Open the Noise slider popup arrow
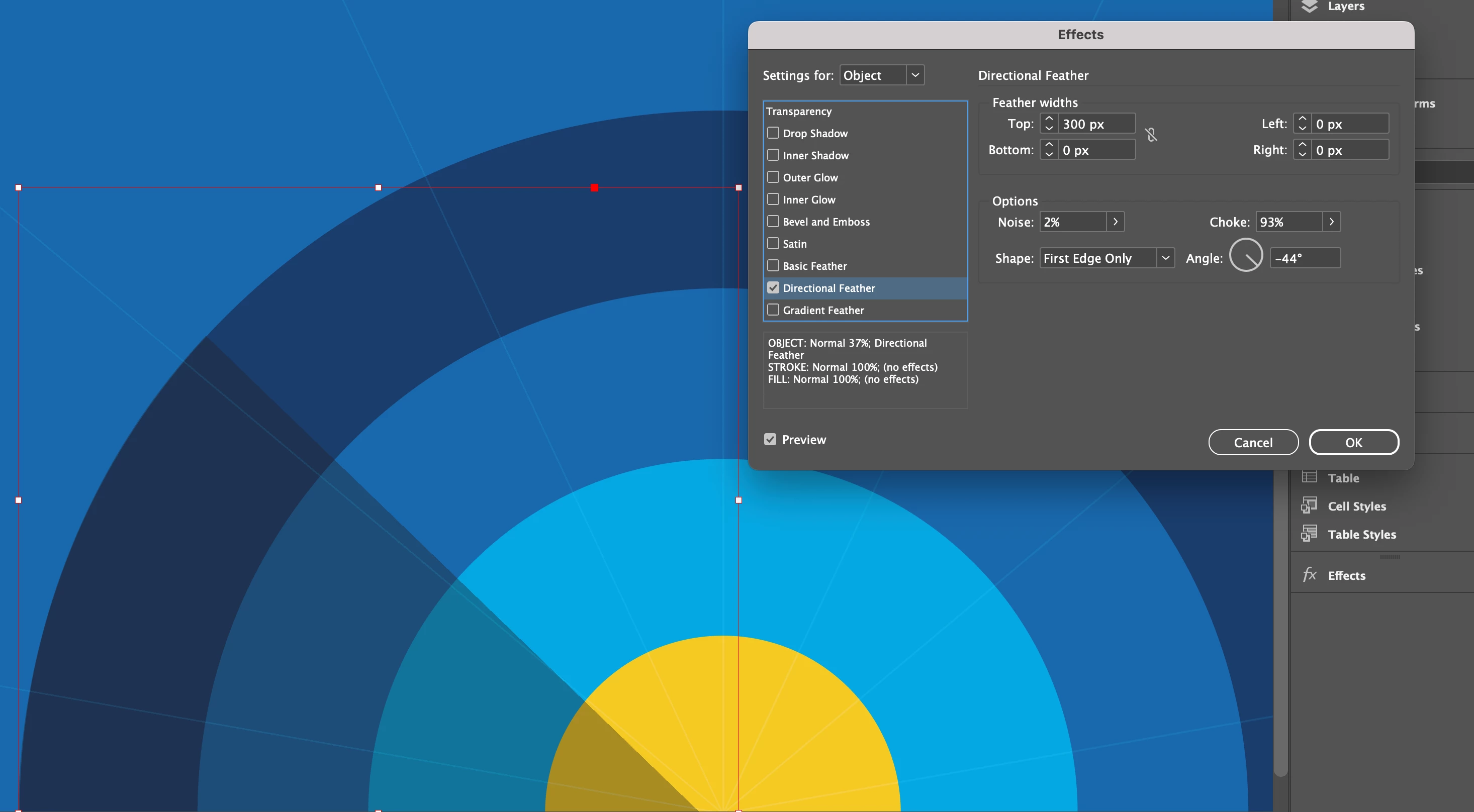Image resolution: width=1474 pixels, height=812 pixels. coord(1115,222)
